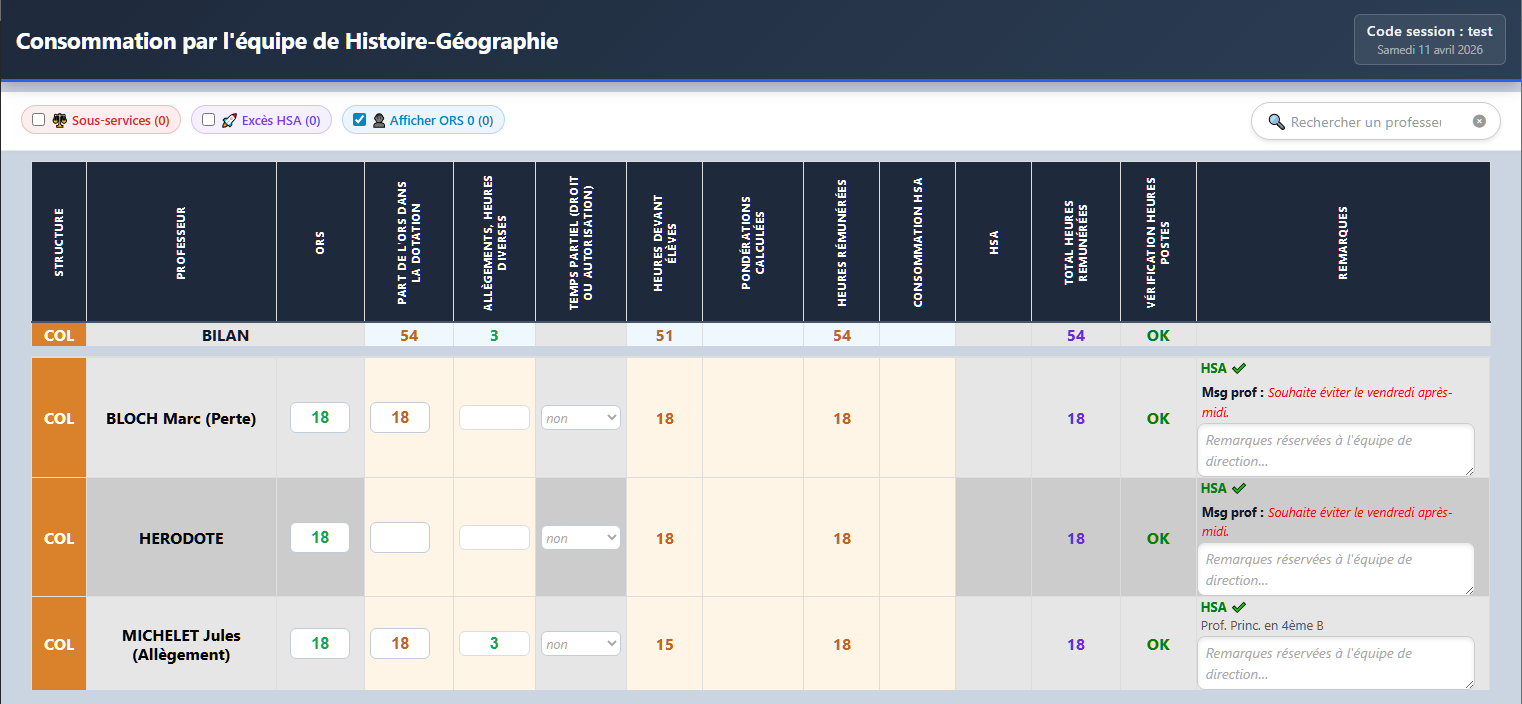
Task: Click the PROFESSEUR column header
Action: click(x=181, y=242)
